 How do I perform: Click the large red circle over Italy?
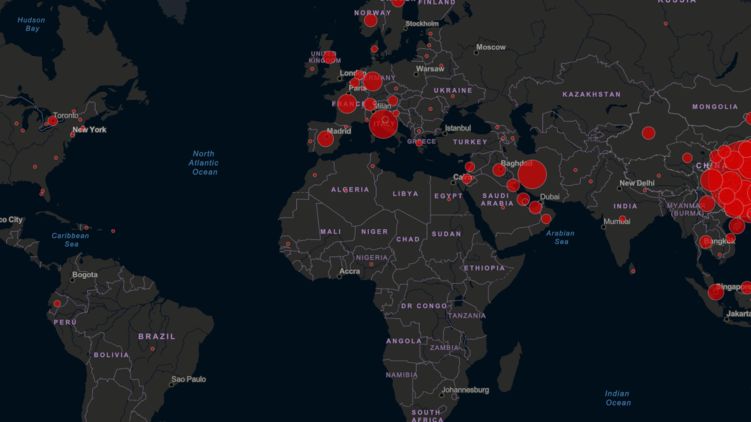[383, 124]
